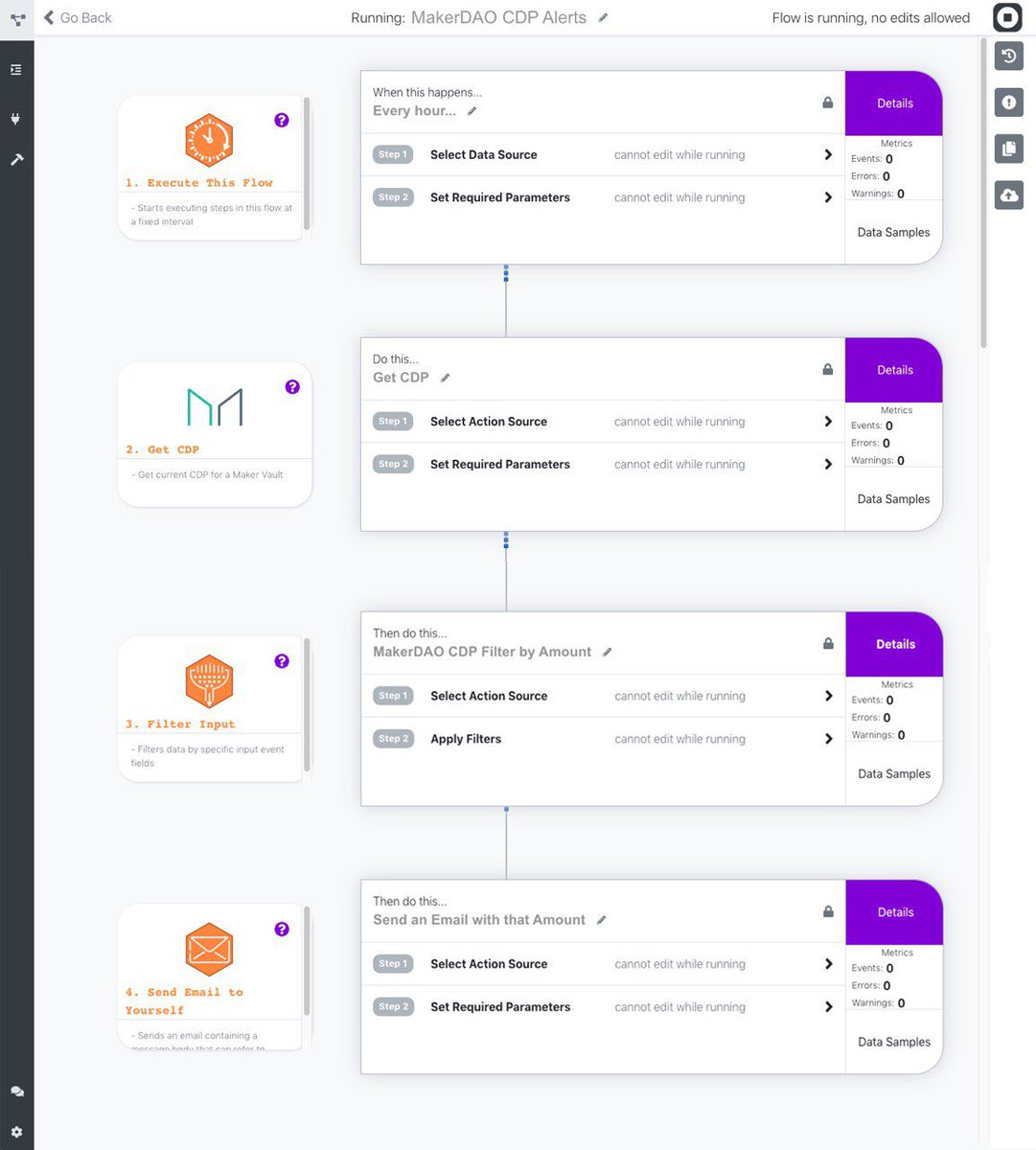Open the indent list icon in left sidebar

tap(16, 70)
